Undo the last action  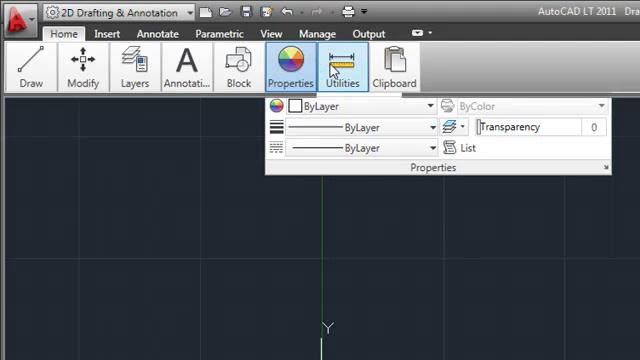tap(287, 12)
